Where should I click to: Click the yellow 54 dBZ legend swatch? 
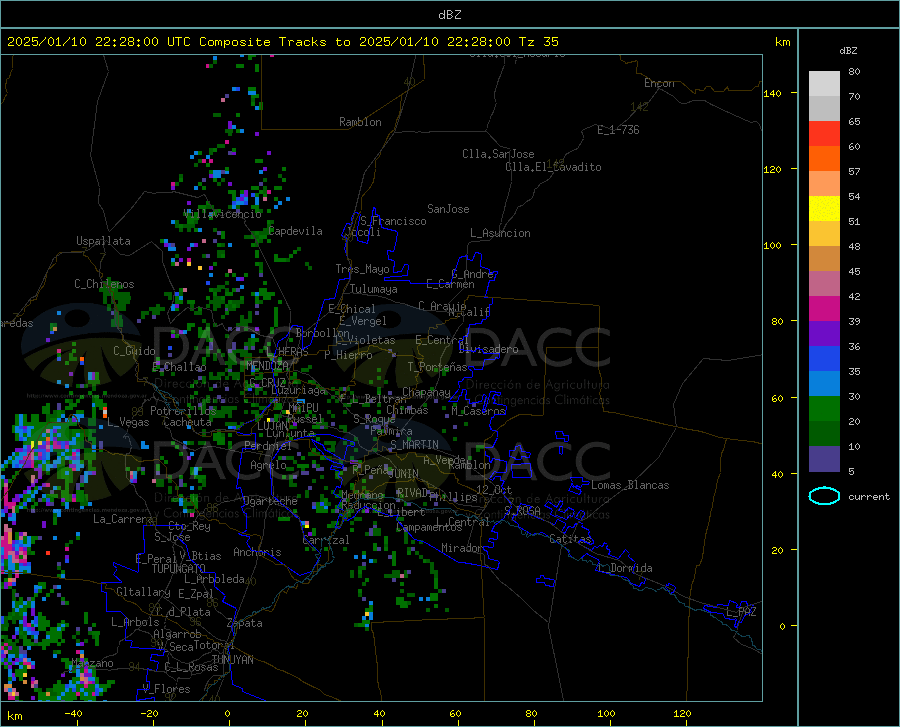point(824,209)
